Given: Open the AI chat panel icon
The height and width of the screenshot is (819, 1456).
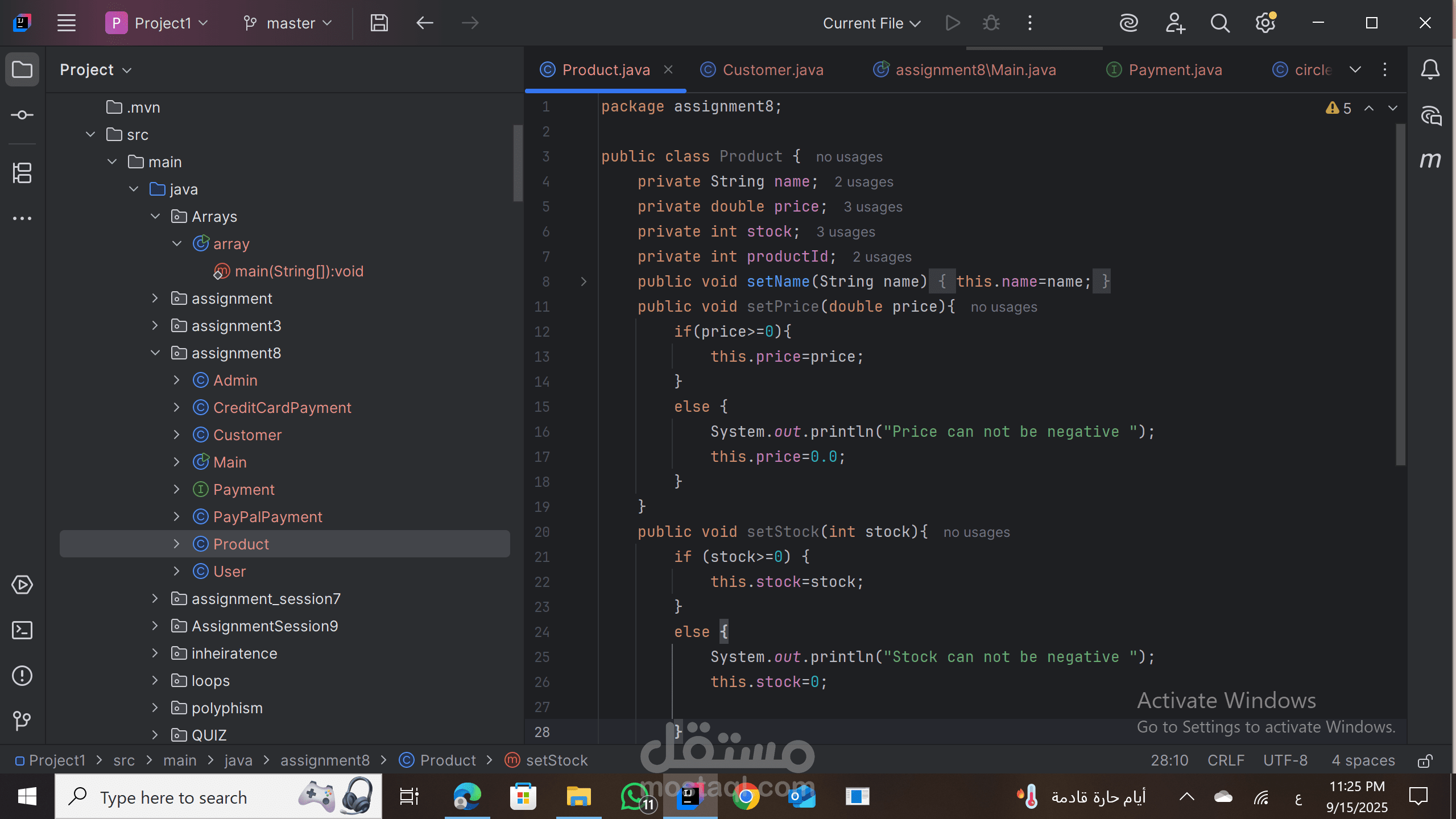Looking at the screenshot, I should point(1430,115).
